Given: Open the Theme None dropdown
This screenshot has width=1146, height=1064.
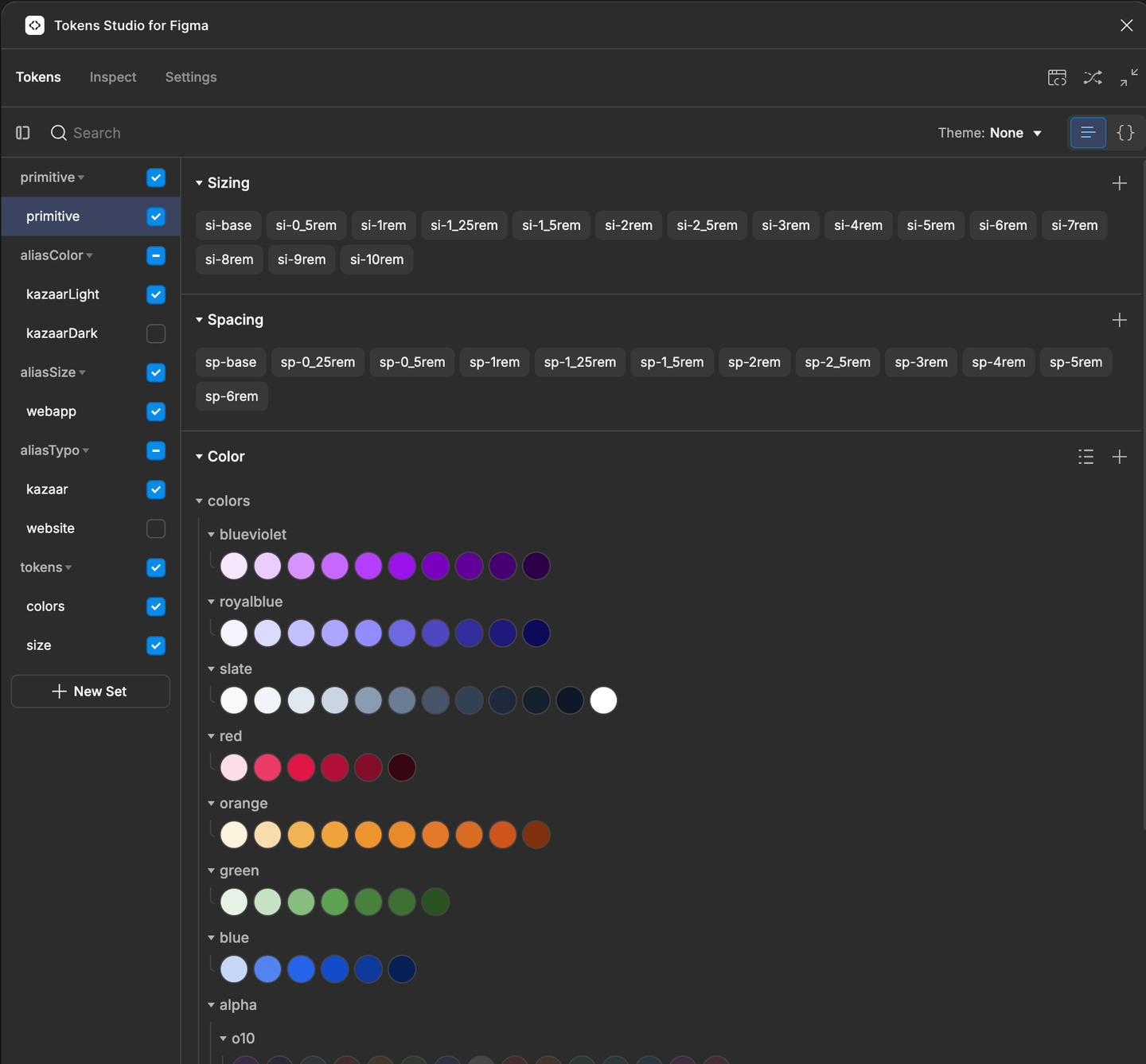Looking at the screenshot, I should pyautogui.click(x=989, y=133).
